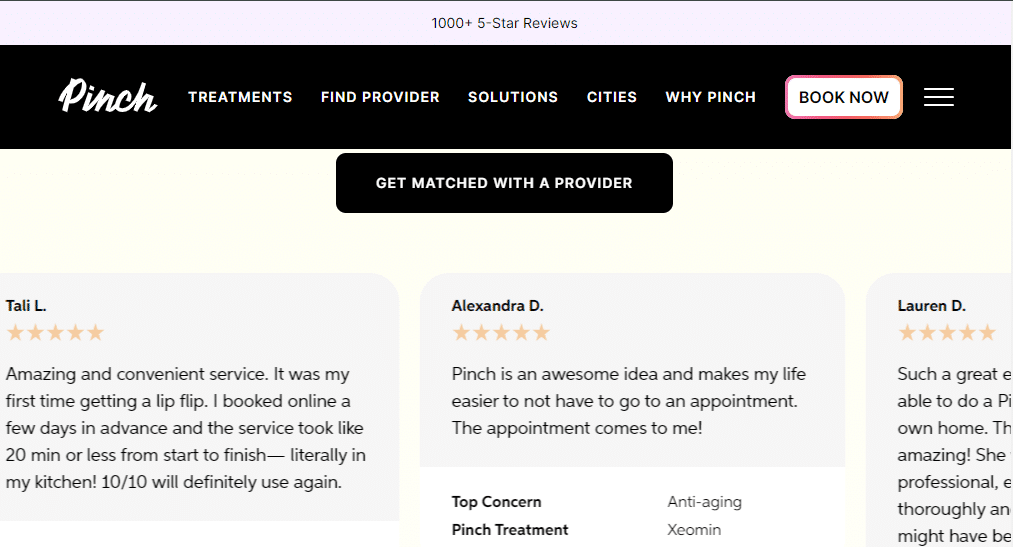
Task: Select Find Provider in navigation
Action: (x=380, y=97)
